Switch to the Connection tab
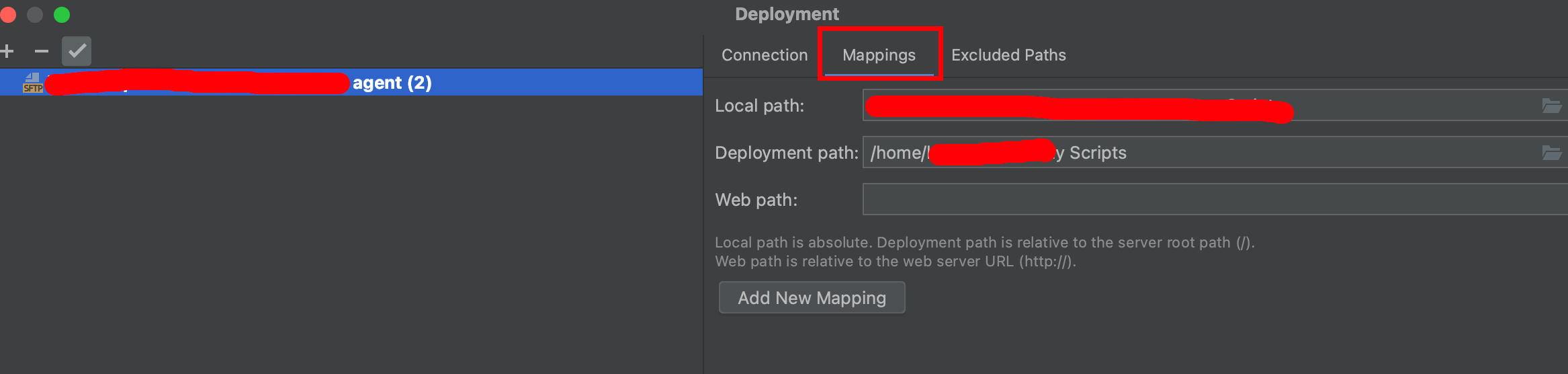 (x=765, y=55)
